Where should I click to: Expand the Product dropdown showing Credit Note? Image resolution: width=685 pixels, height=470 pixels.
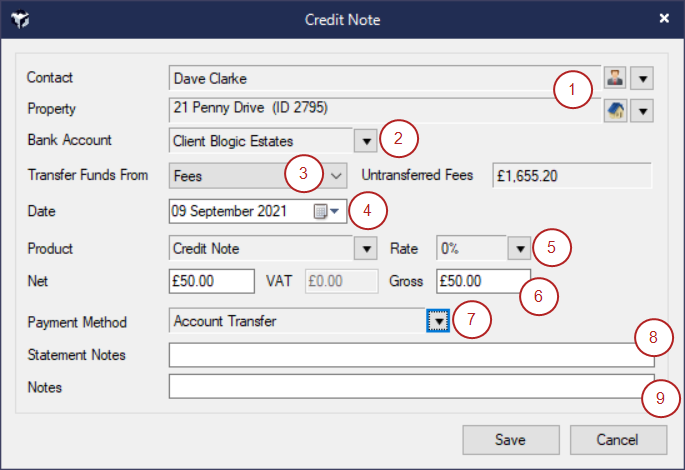tap(366, 249)
